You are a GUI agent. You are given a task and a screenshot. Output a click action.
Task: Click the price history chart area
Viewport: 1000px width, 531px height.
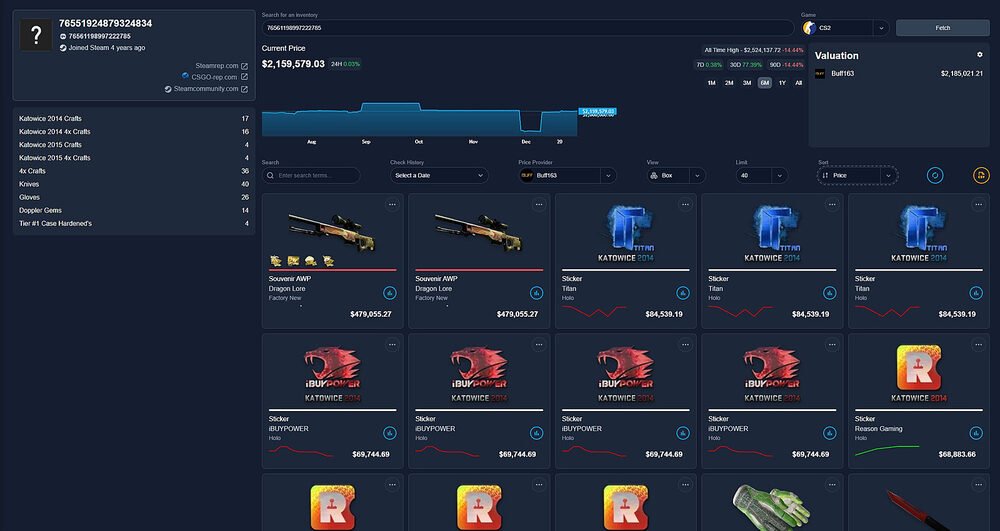pos(420,120)
